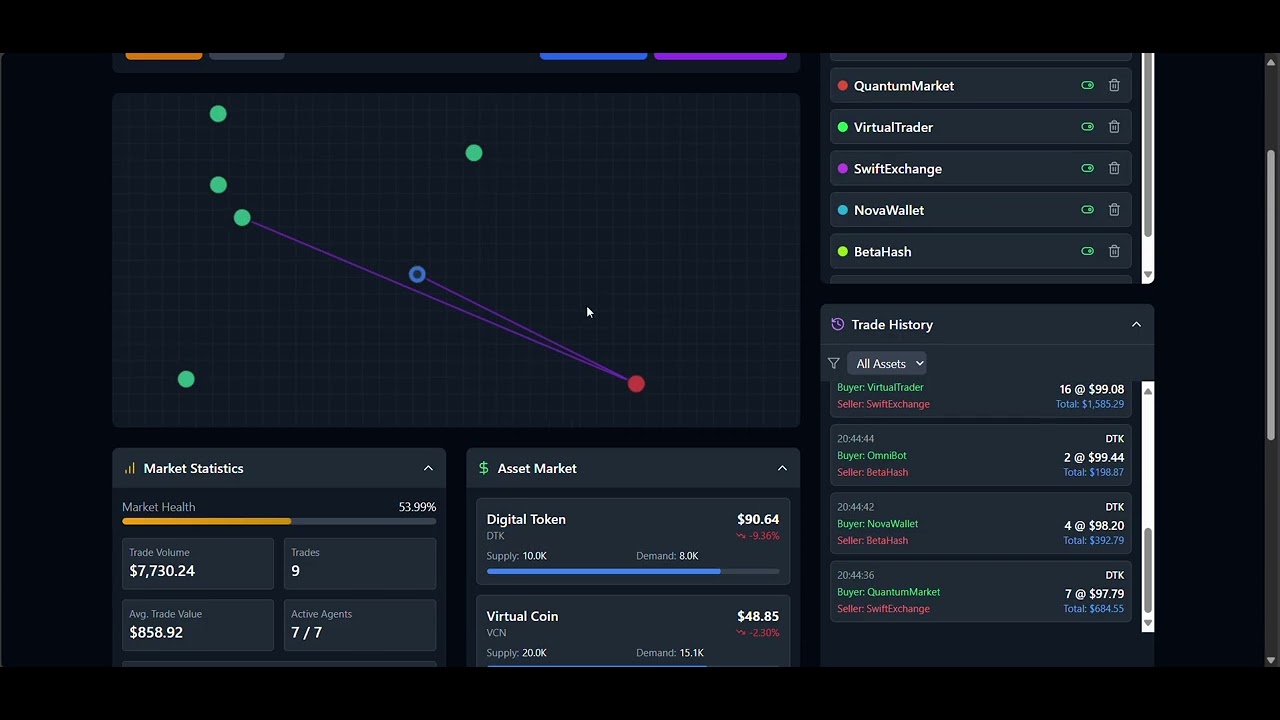The image size is (1280, 720).
Task: Collapse the Asset Market panel
Action: pyautogui.click(x=782, y=468)
